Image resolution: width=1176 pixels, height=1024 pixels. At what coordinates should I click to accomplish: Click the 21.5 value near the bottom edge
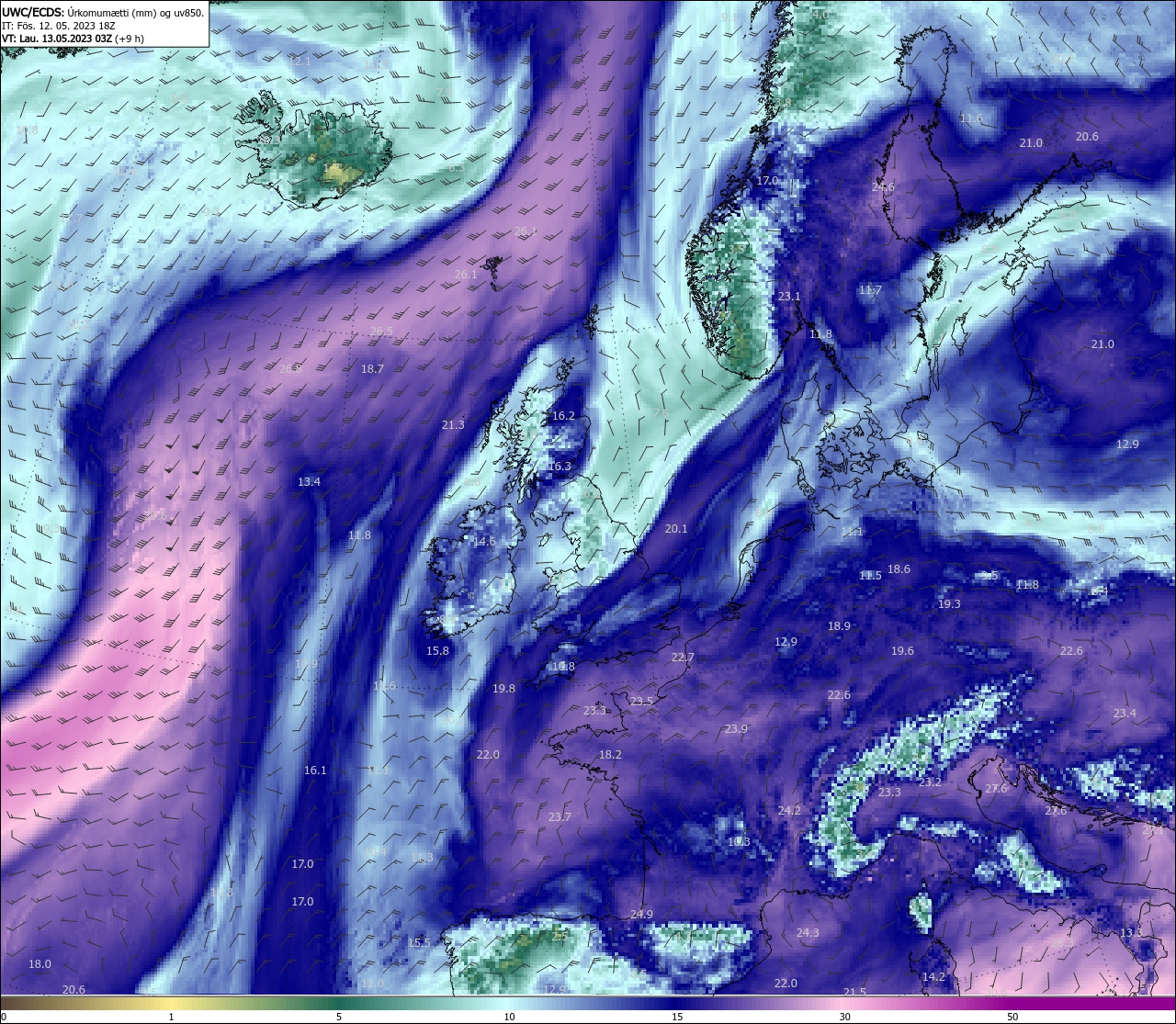coord(854,993)
